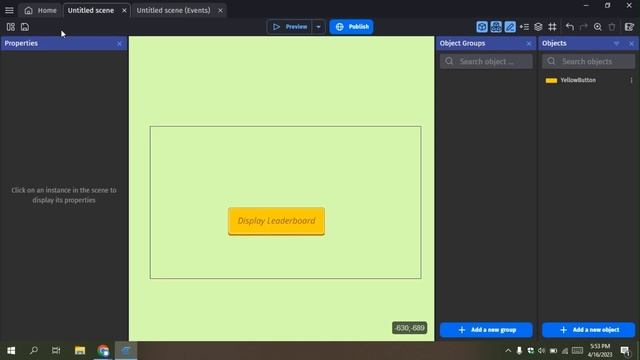
Task: Save the project with the save icon
Action: tap(25, 27)
